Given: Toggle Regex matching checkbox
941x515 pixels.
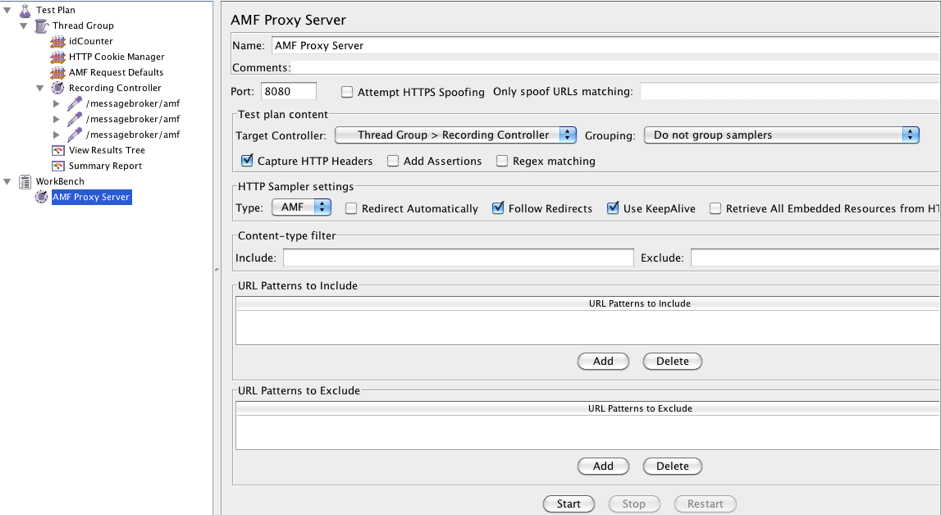Looking at the screenshot, I should [x=502, y=161].
